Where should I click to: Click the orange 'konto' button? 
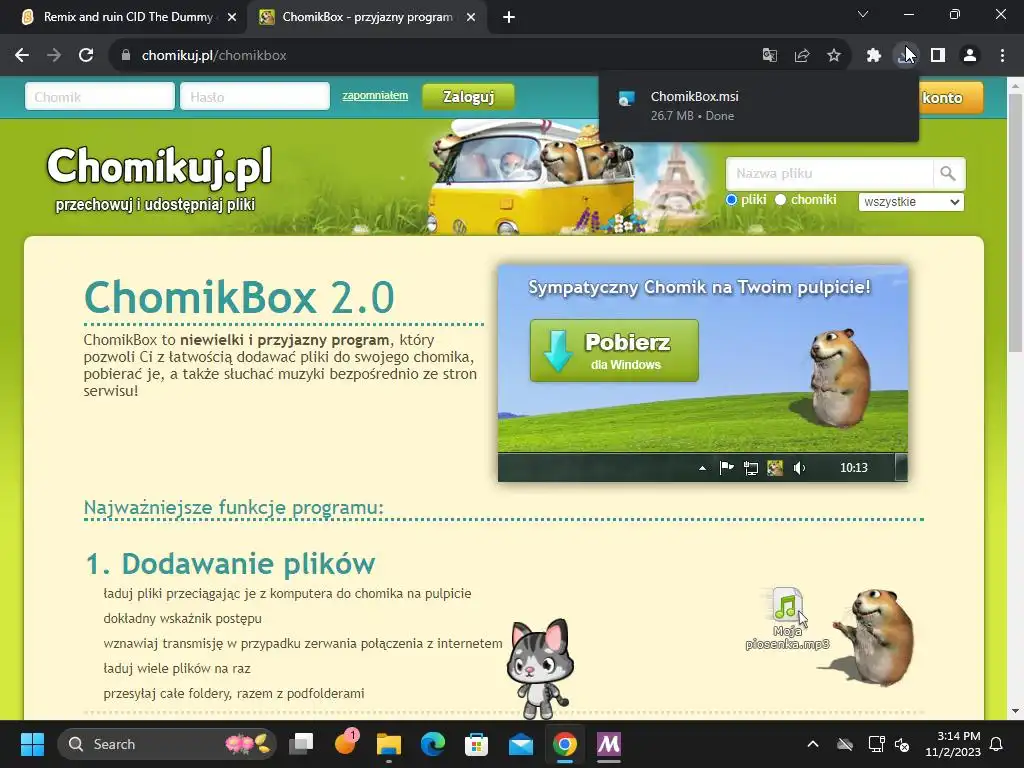(x=950, y=97)
